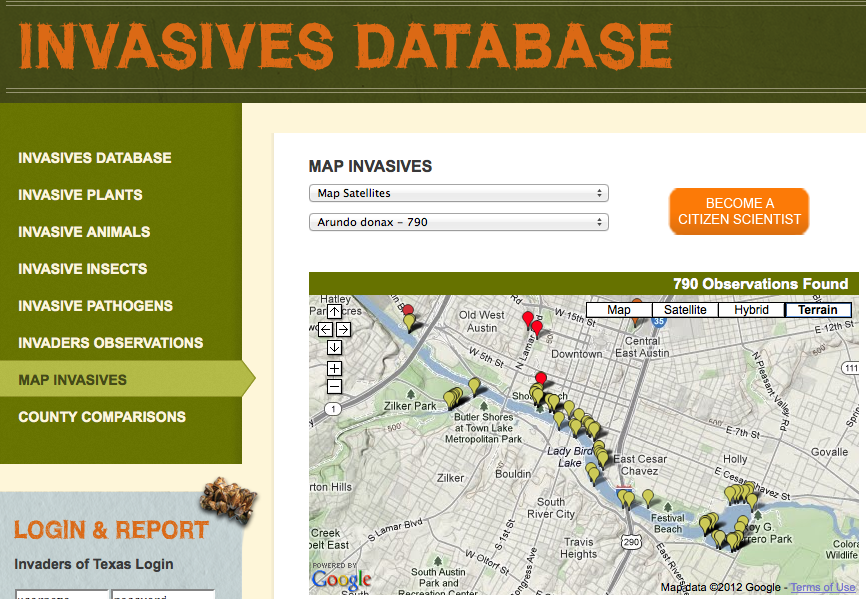Switch map view to Satellite

tap(685, 310)
